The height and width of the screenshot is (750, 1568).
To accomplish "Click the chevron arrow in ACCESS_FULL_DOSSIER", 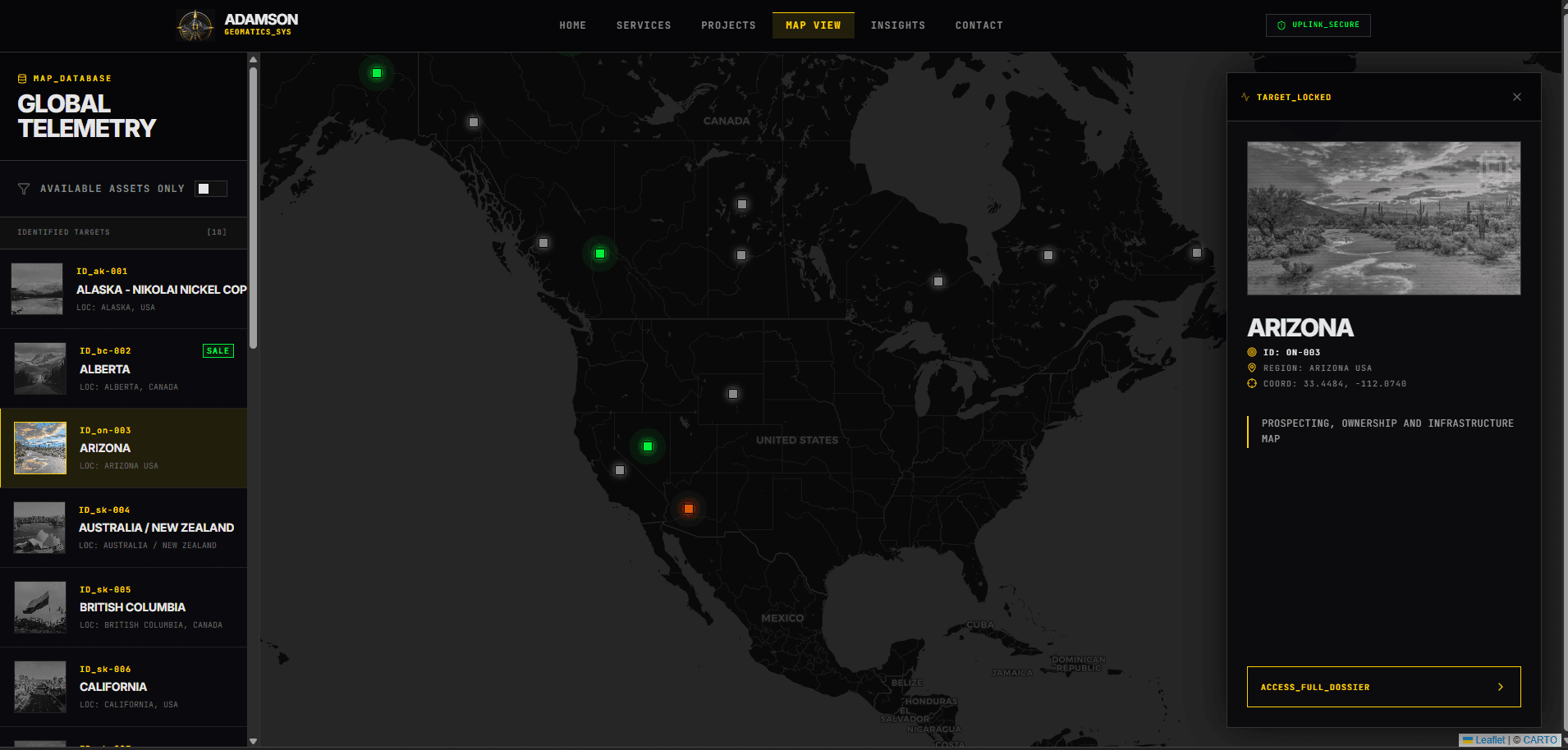I will pyautogui.click(x=1501, y=687).
